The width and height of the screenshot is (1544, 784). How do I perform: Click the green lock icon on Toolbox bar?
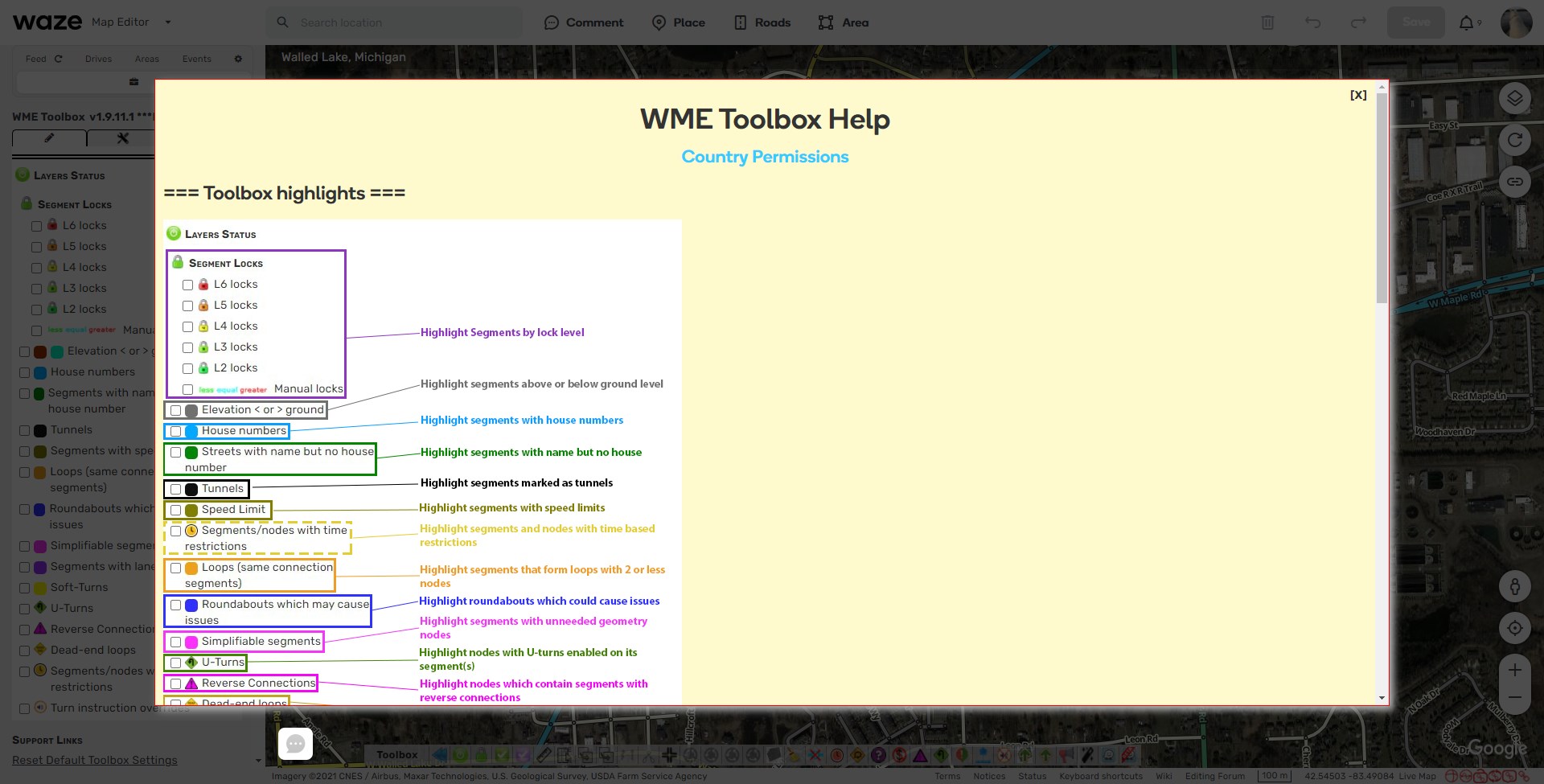coord(481,755)
